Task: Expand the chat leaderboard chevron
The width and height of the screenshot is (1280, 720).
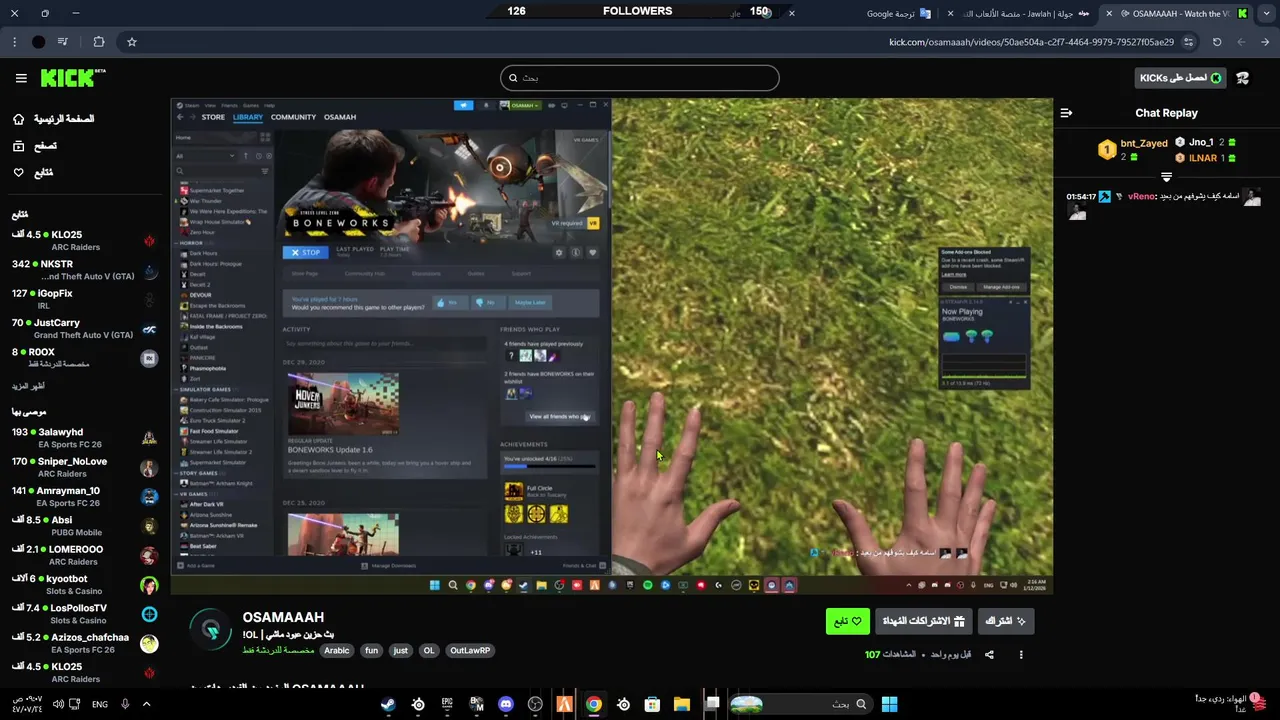Action: pyautogui.click(x=1166, y=177)
